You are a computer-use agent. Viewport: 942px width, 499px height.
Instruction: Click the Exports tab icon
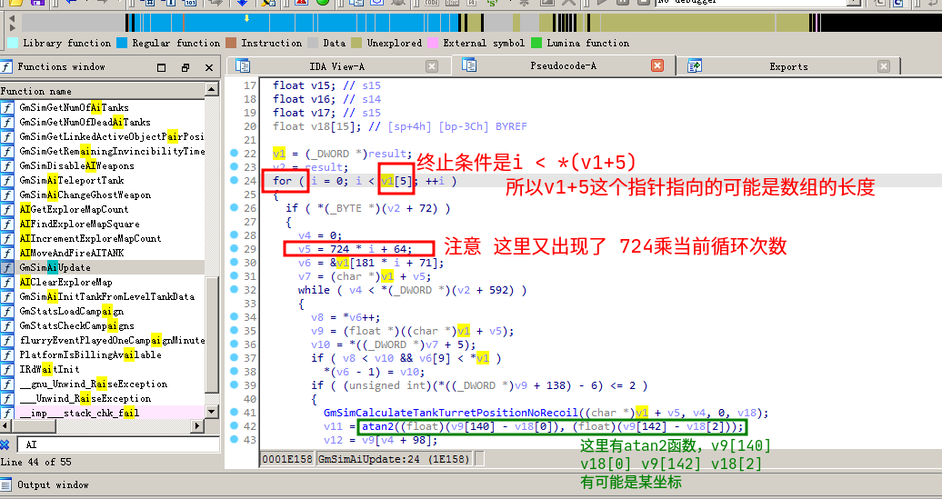point(695,66)
